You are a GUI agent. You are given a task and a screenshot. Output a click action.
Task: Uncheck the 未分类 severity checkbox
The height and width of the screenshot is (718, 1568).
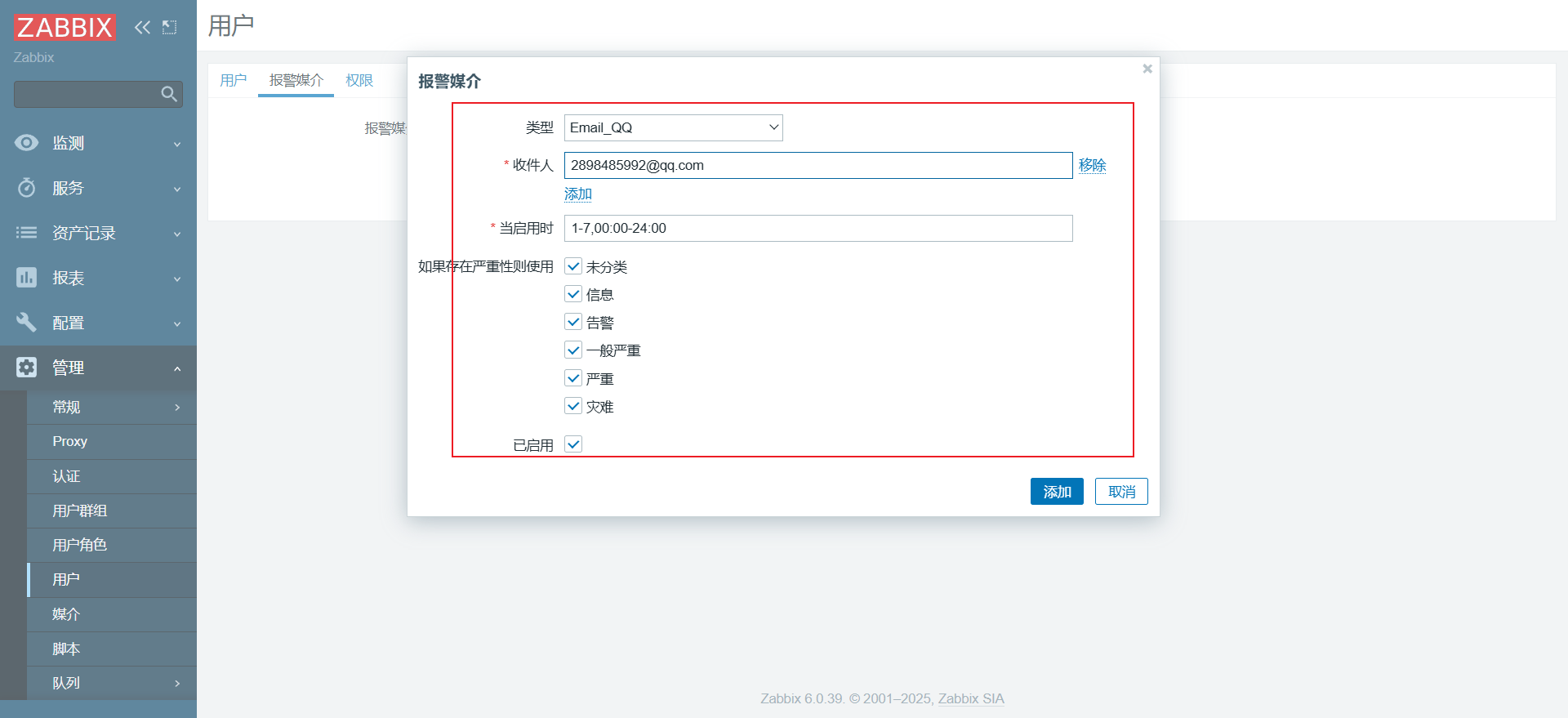[x=573, y=266]
